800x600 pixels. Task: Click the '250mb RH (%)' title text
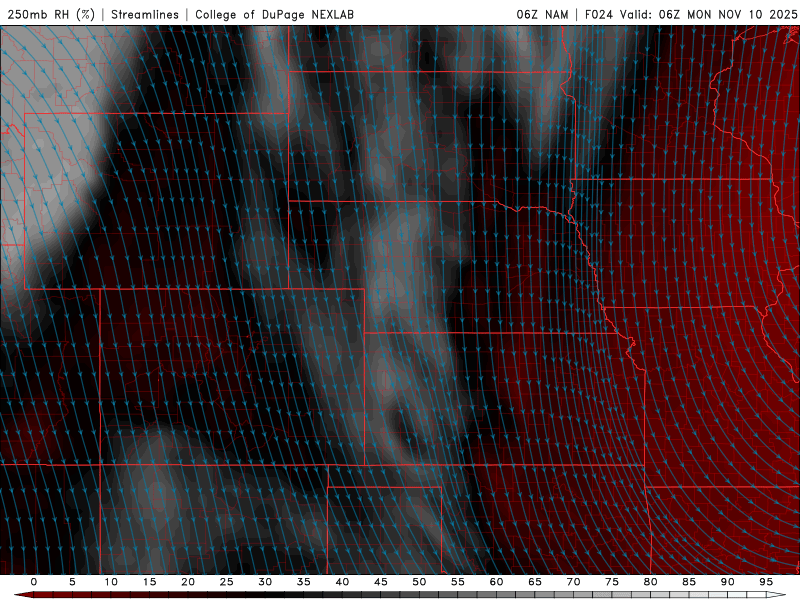tap(51, 14)
